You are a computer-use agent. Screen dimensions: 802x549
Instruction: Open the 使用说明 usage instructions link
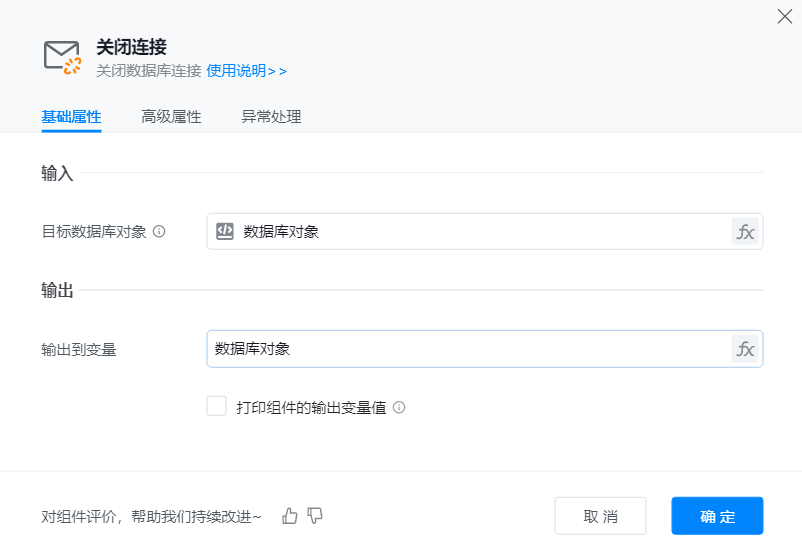tap(246, 71)
